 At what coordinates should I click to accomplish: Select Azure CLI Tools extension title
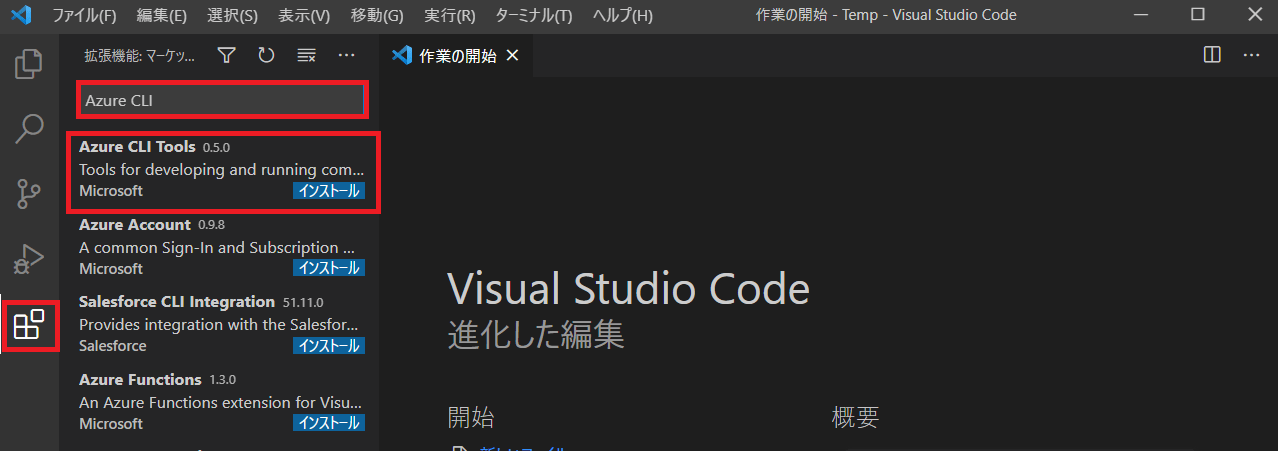(x=137, y=147)
